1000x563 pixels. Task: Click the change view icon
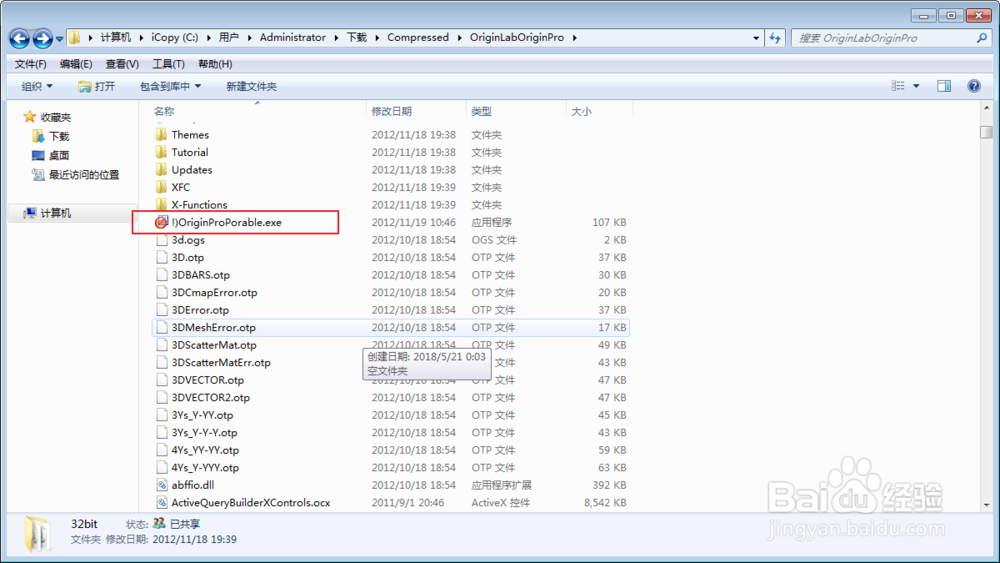898,85
